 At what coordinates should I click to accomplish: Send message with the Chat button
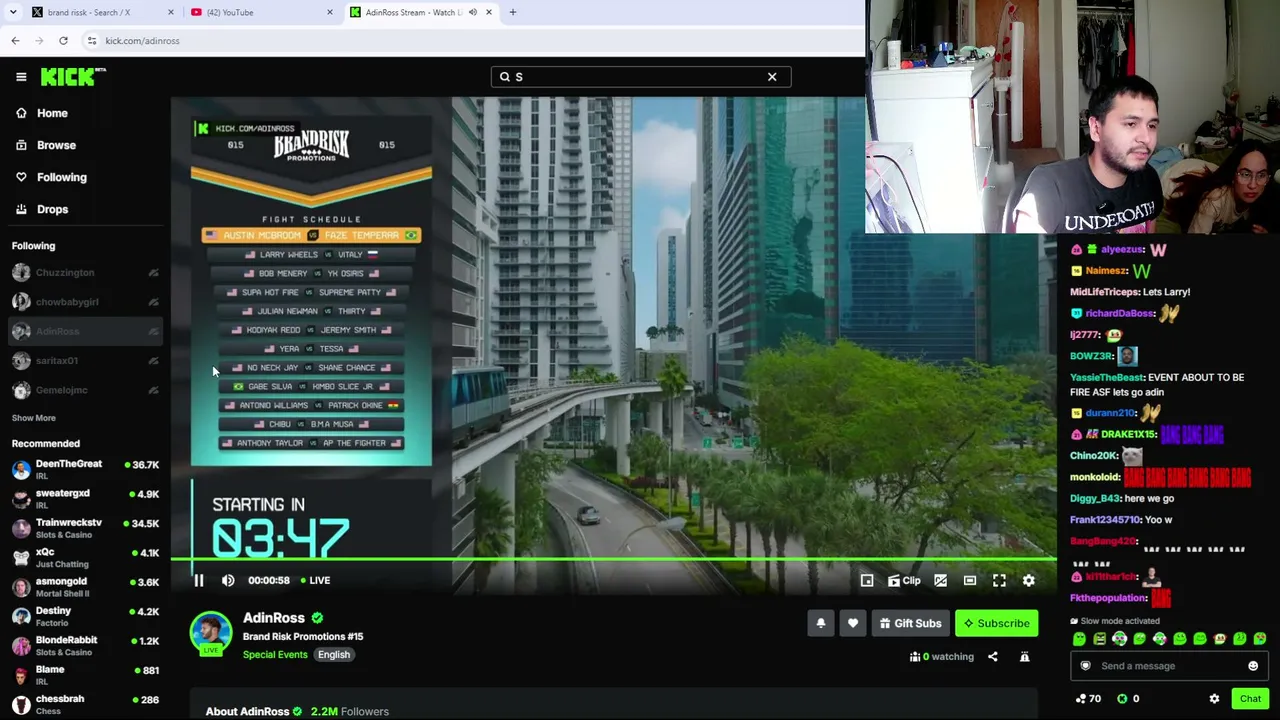[x=1250, y=699]
